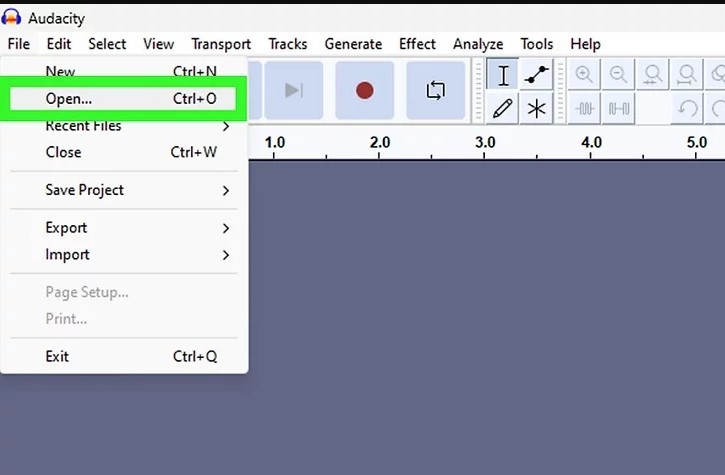Click Trim audio outside selection icon
725x475 pixels.
[585, 108]
